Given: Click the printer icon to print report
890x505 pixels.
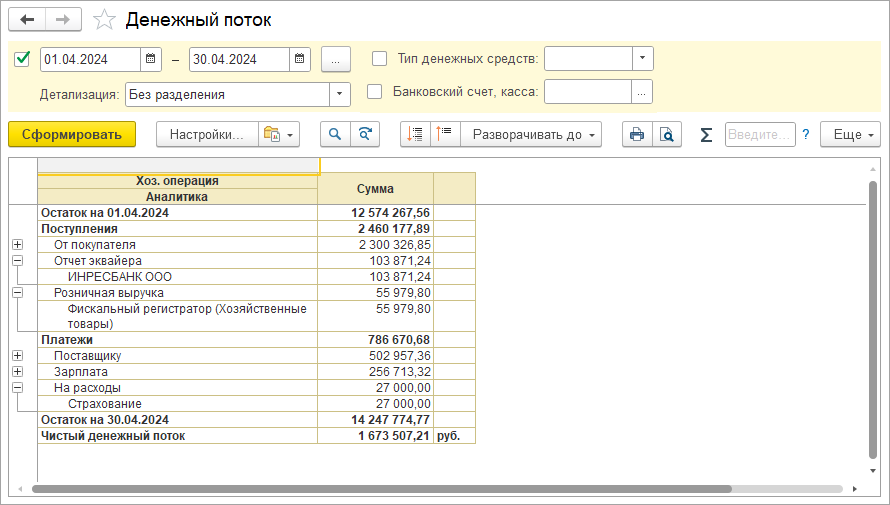Looking at the screenshot, I should pyautogui.click(x=636, y=134).
